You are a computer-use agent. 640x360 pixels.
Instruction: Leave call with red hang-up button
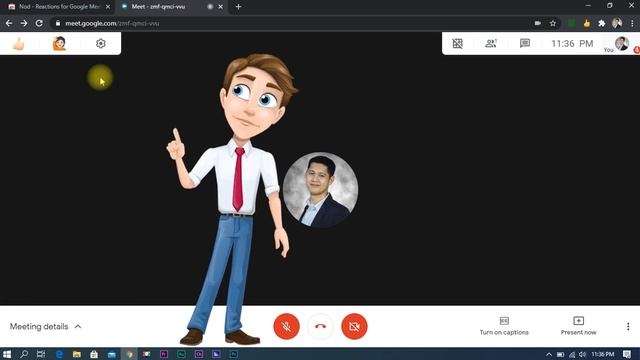coord(320,326)
